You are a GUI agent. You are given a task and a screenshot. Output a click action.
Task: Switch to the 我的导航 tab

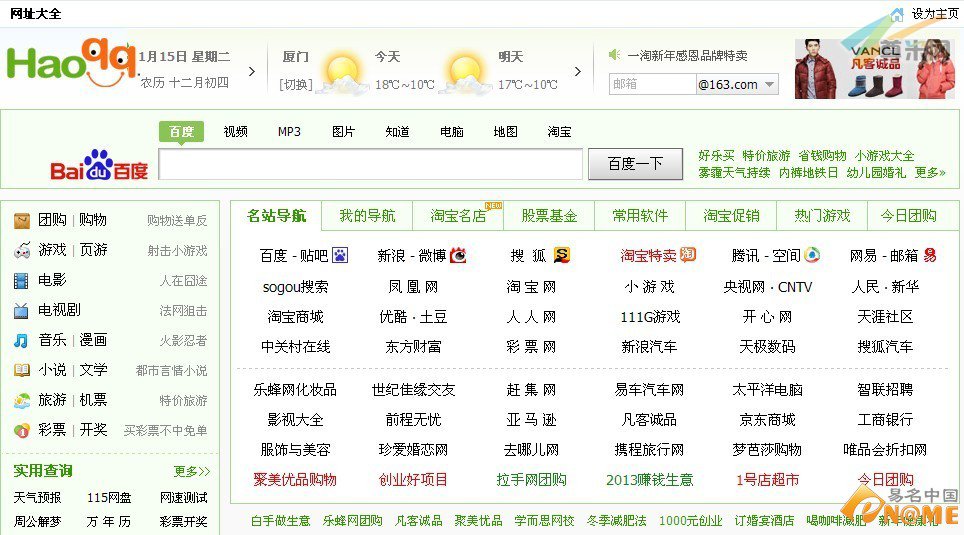tap(367, 216)
